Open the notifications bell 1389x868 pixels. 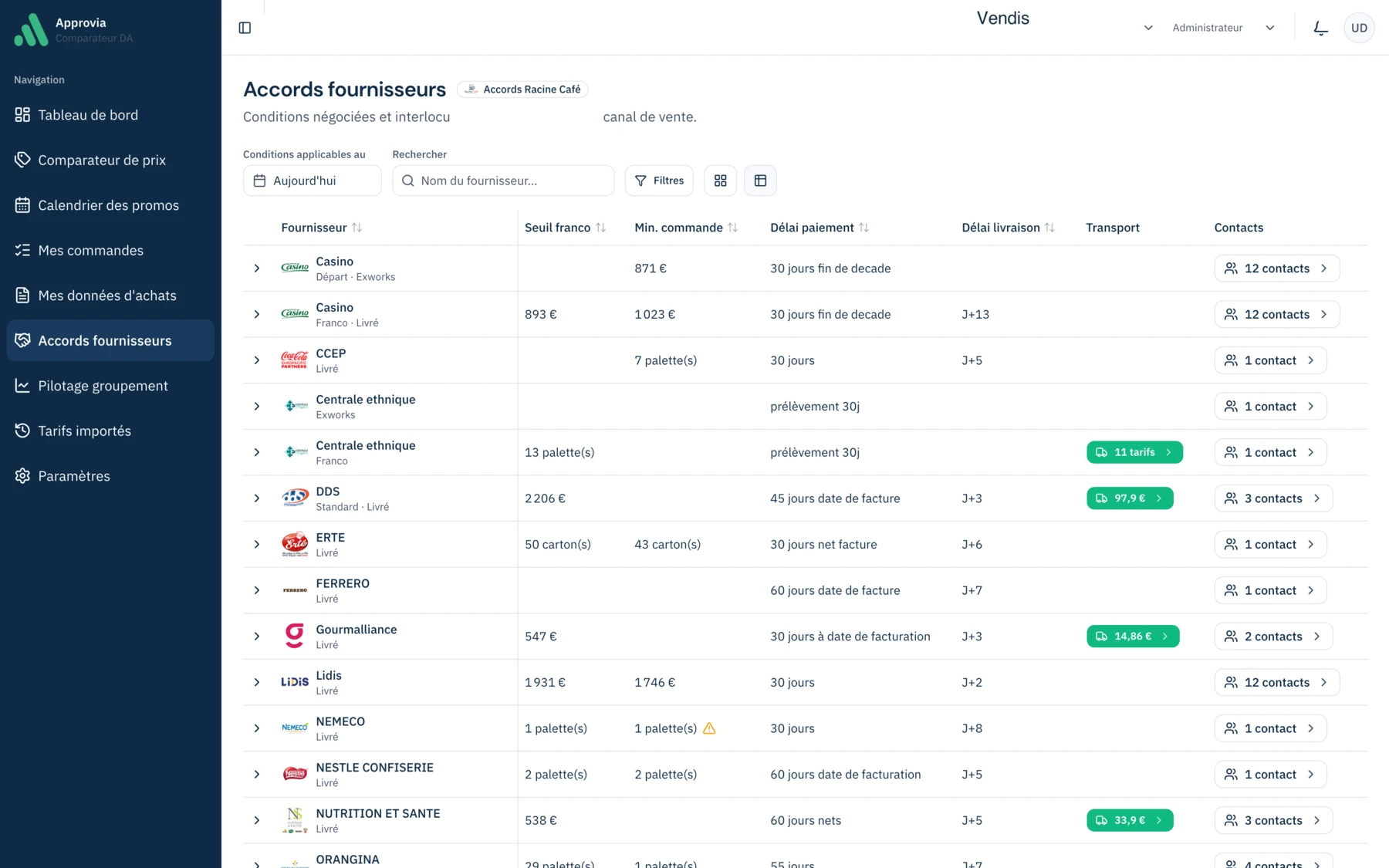[1320, 28]
